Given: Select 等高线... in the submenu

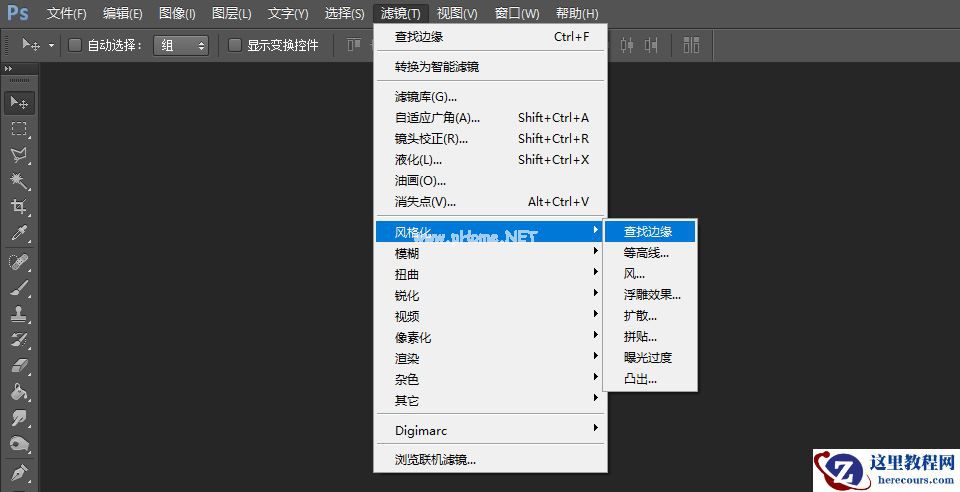Looking at the screenshot, I should coord(650,253).
